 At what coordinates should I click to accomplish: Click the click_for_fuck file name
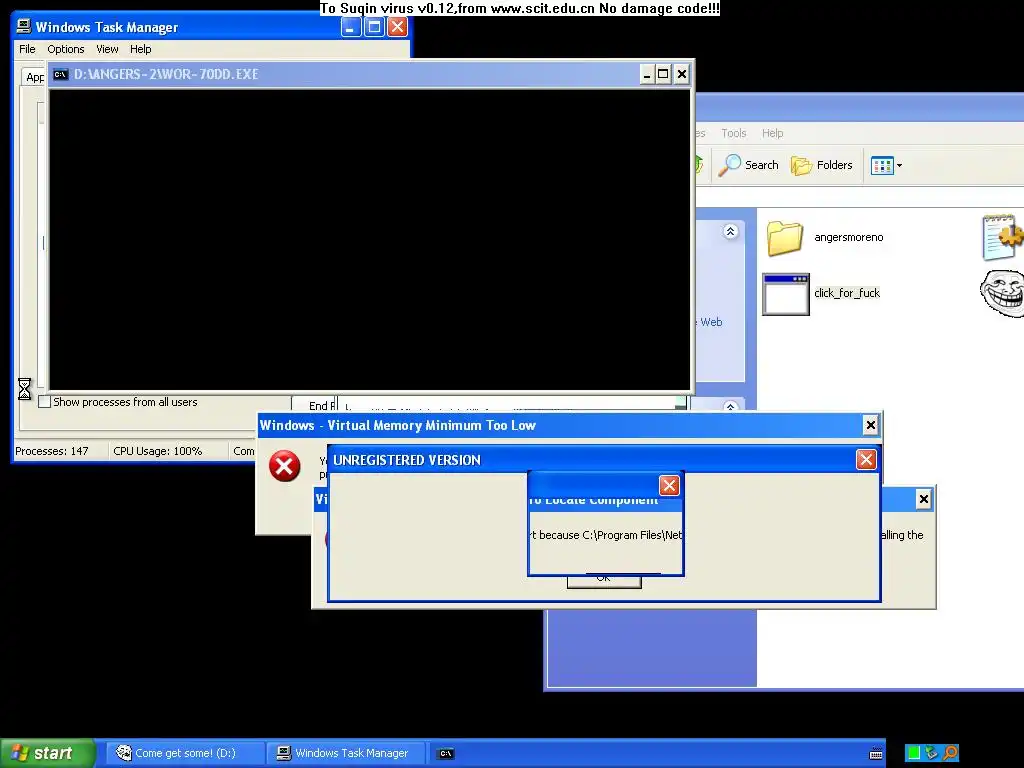(847, 293)
